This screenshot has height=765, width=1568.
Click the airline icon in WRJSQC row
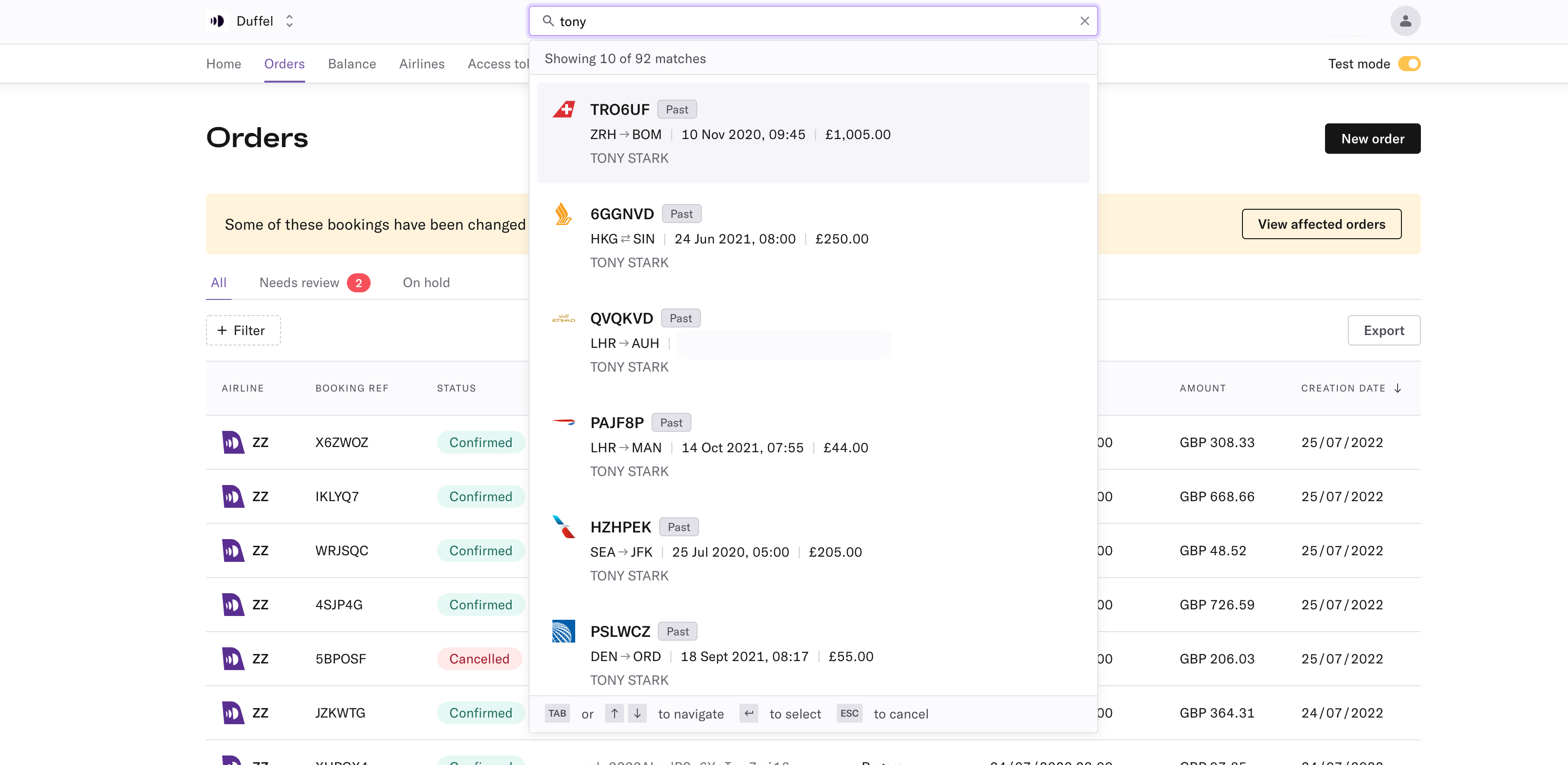[233, 551]
